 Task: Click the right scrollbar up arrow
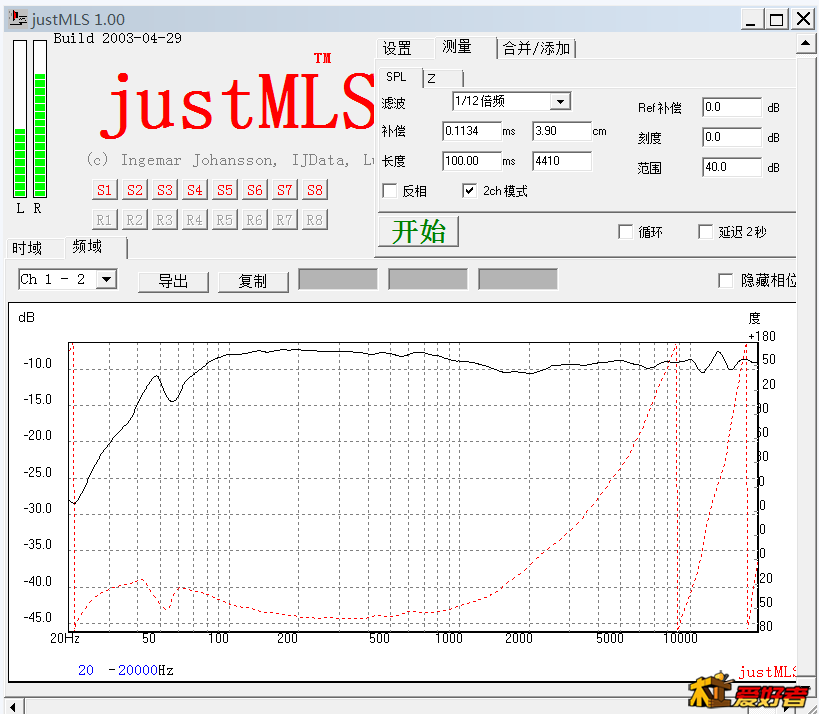click(806, 43)
